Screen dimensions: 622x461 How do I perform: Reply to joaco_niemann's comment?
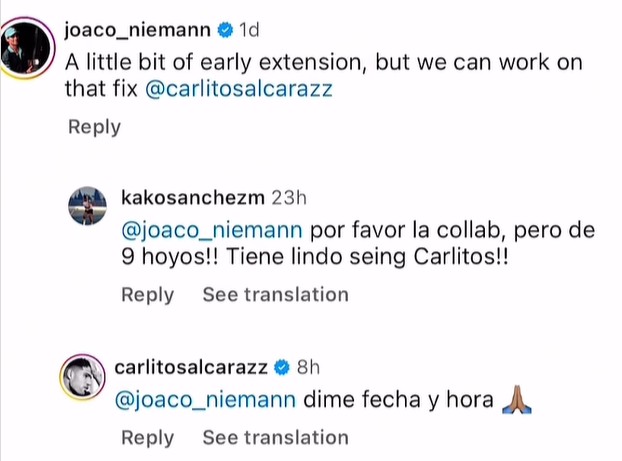[94, 127]
